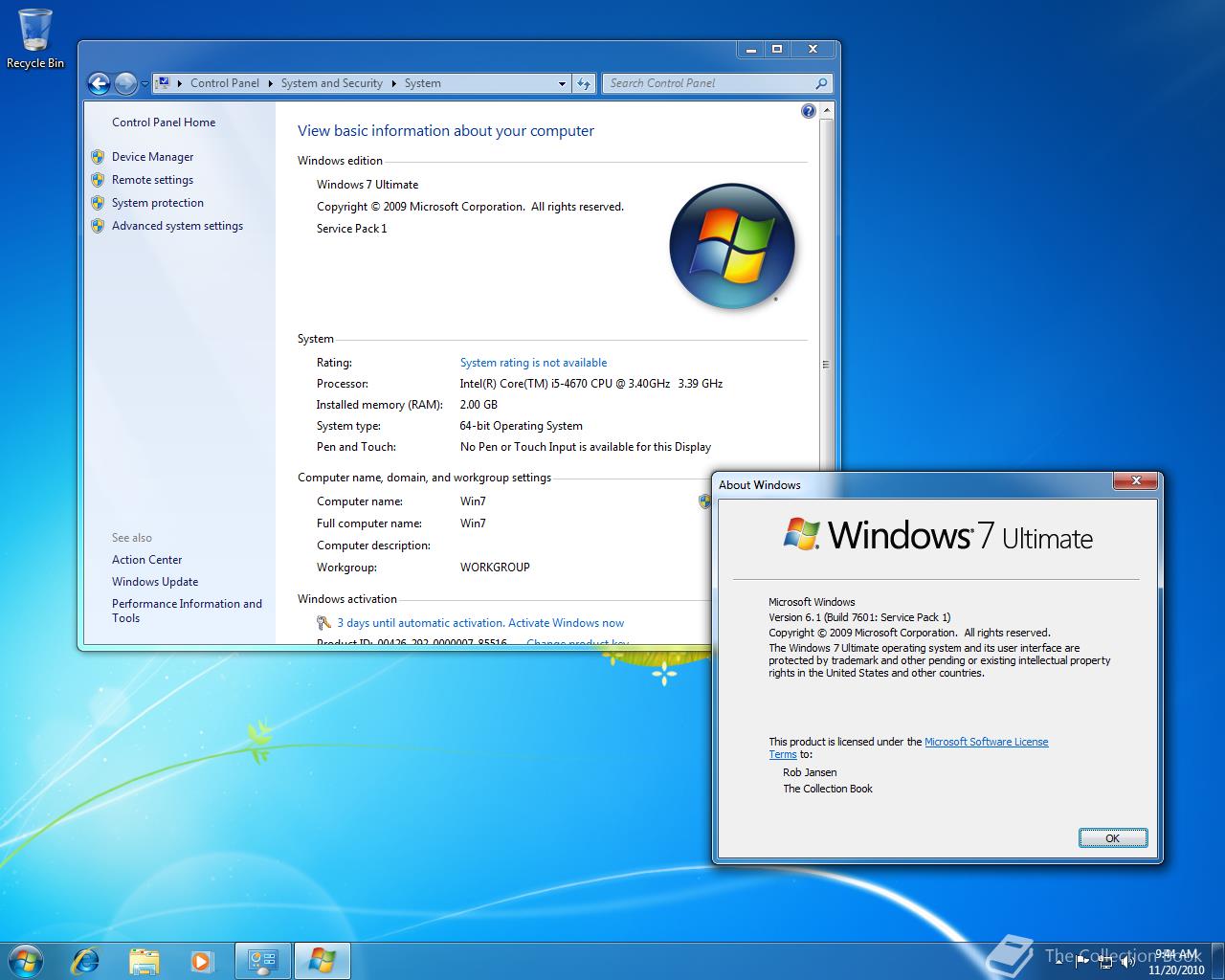Click the taskbar clock date 11/20/2010
Viewport: 1225px width, 980px height.
pyautogui.click(x=1176, y=969)
